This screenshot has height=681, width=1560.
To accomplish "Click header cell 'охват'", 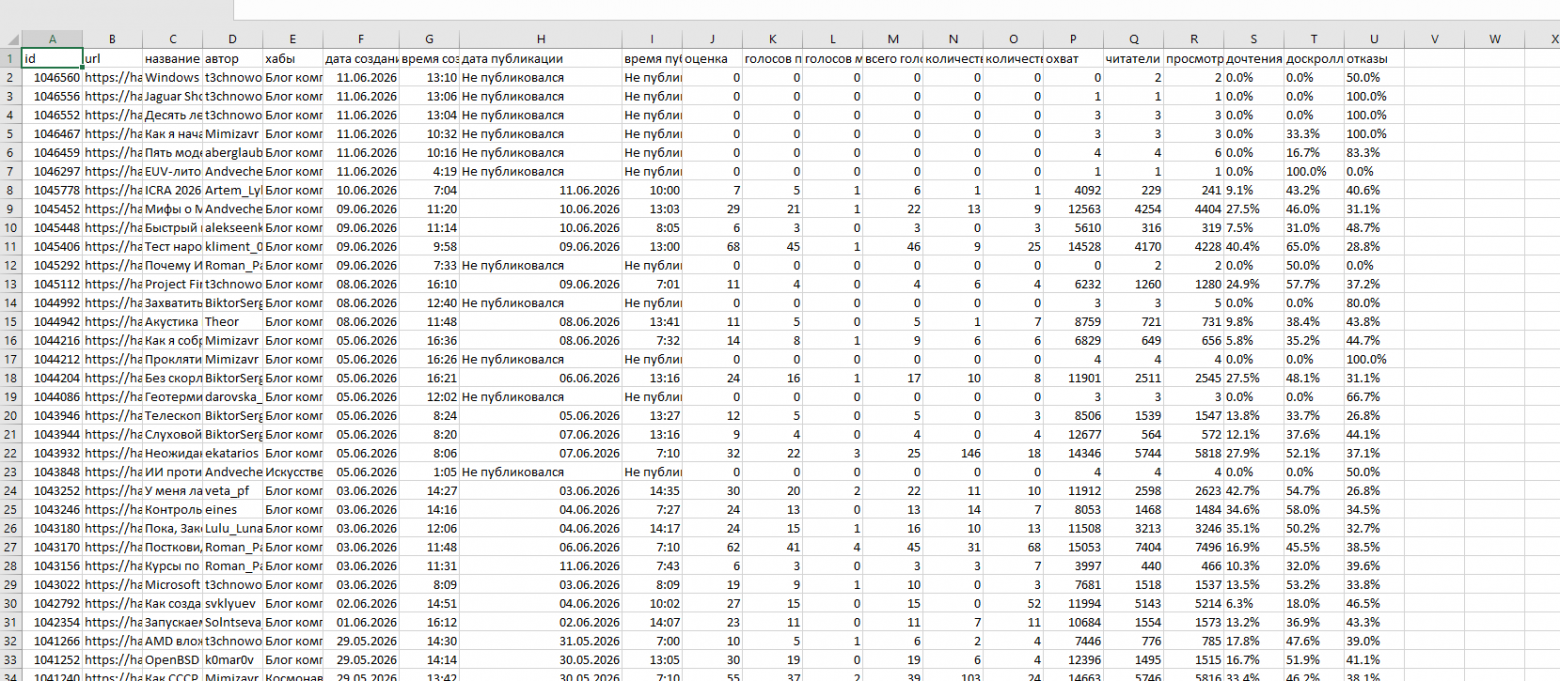I will tap(1073, 58).
